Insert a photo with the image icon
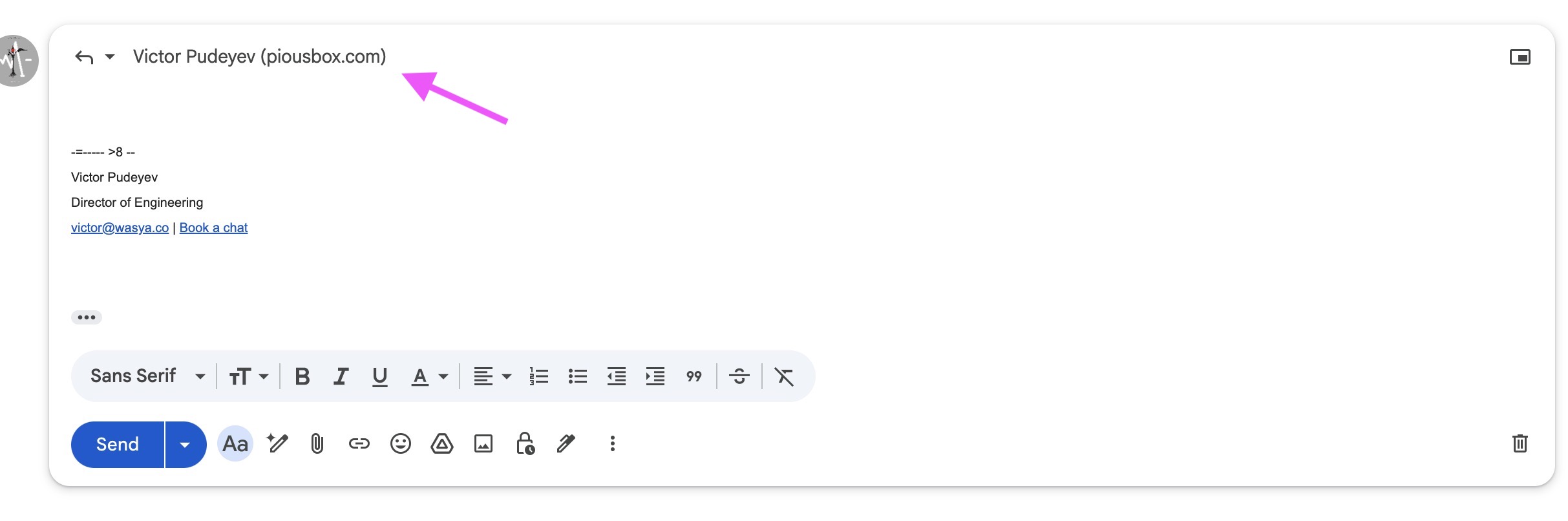The height and width of the screenshot is (521, 1568). coord(483,444)
